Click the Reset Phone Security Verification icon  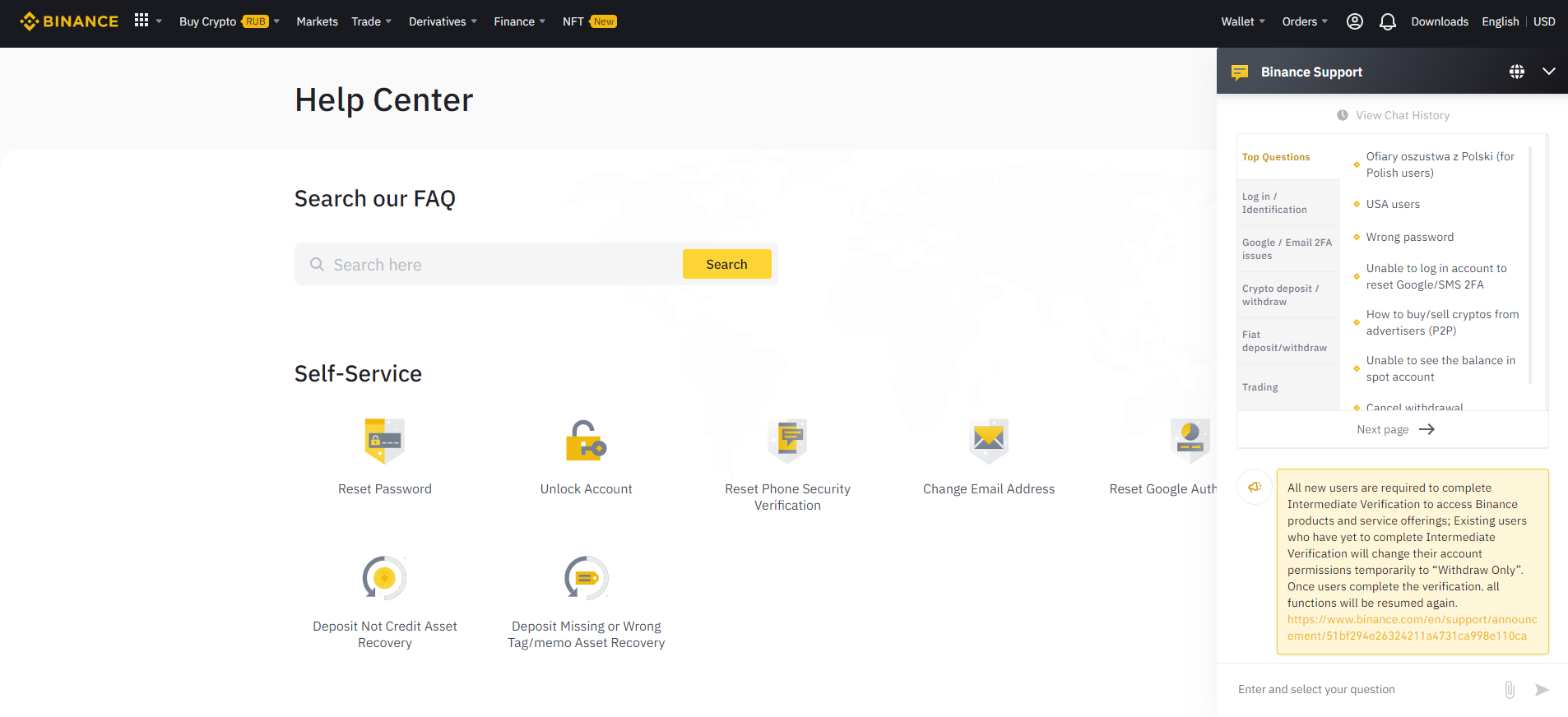click(788, 441)
